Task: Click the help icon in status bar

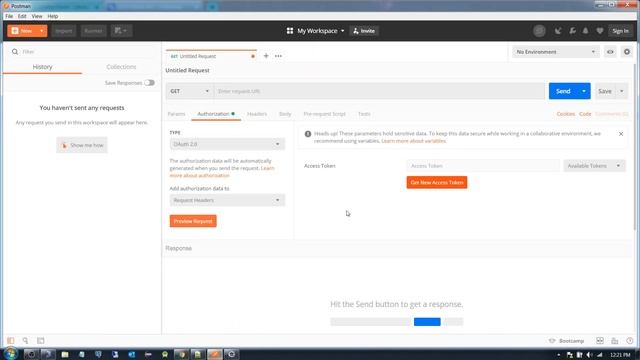Action: click(629, 340)
